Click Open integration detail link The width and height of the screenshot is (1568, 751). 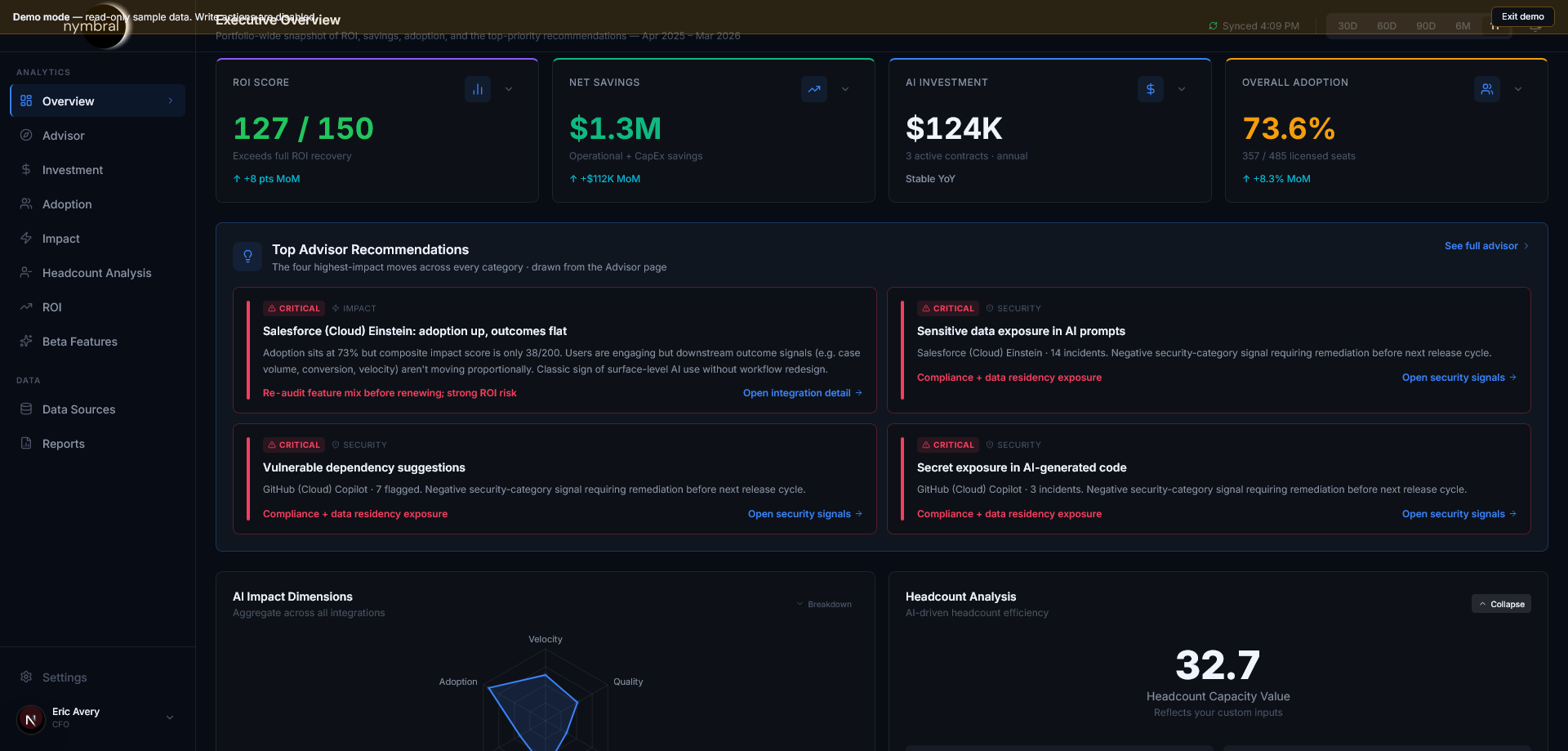802,392
